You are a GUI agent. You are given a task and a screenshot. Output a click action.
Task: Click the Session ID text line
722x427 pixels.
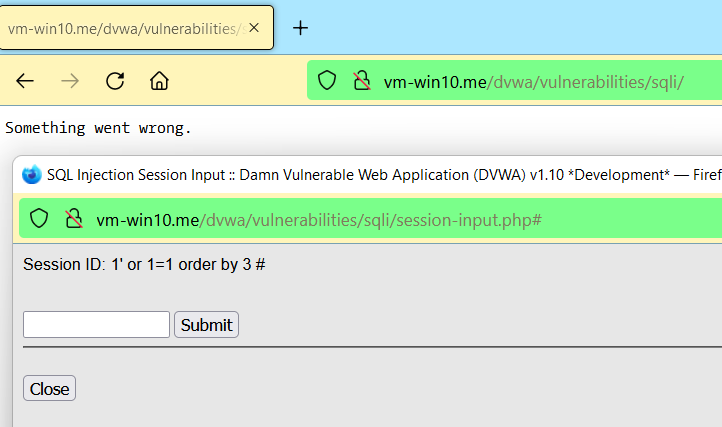[144, 264]
